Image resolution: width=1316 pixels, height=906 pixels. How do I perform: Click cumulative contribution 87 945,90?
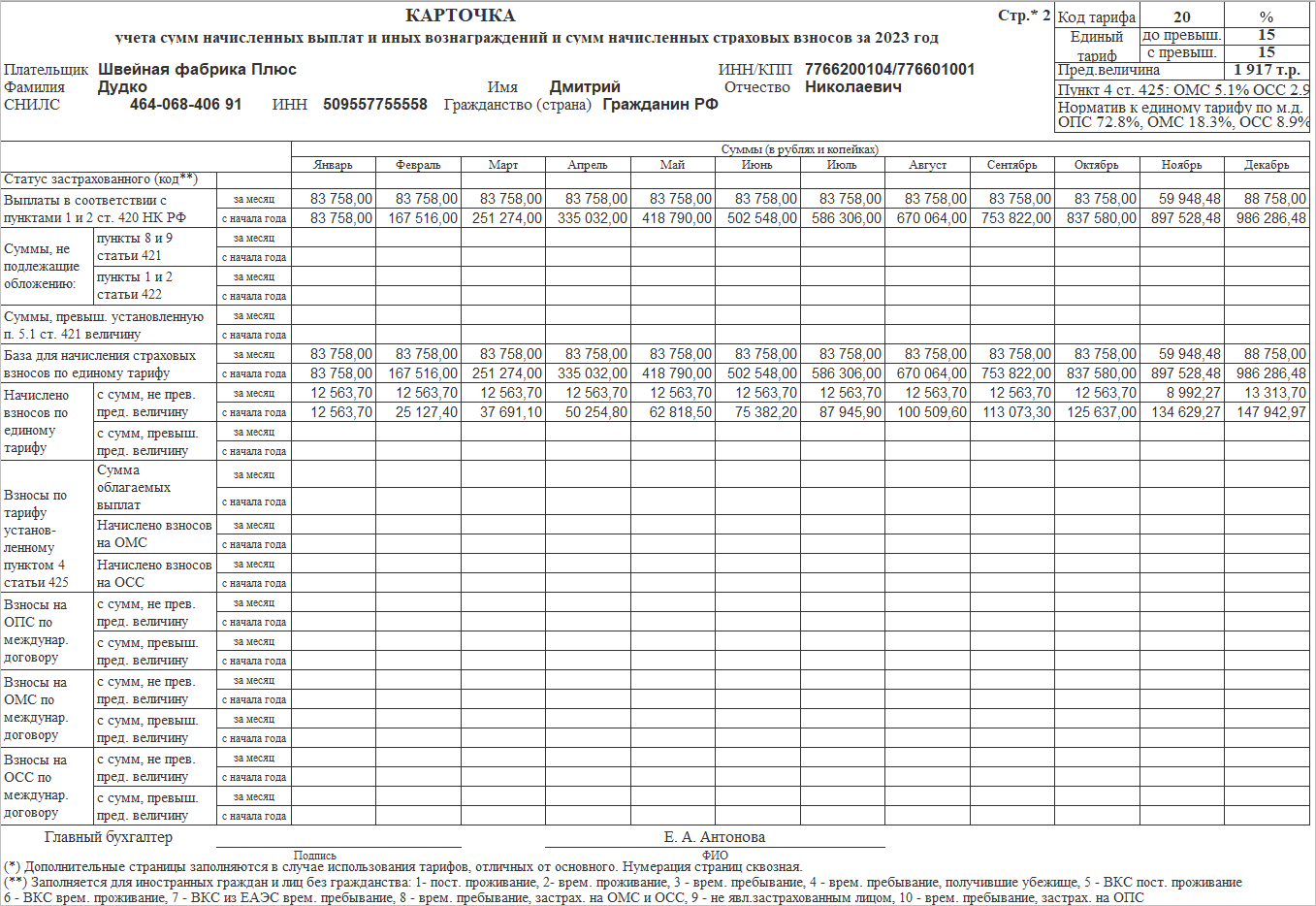pos(851,412)
